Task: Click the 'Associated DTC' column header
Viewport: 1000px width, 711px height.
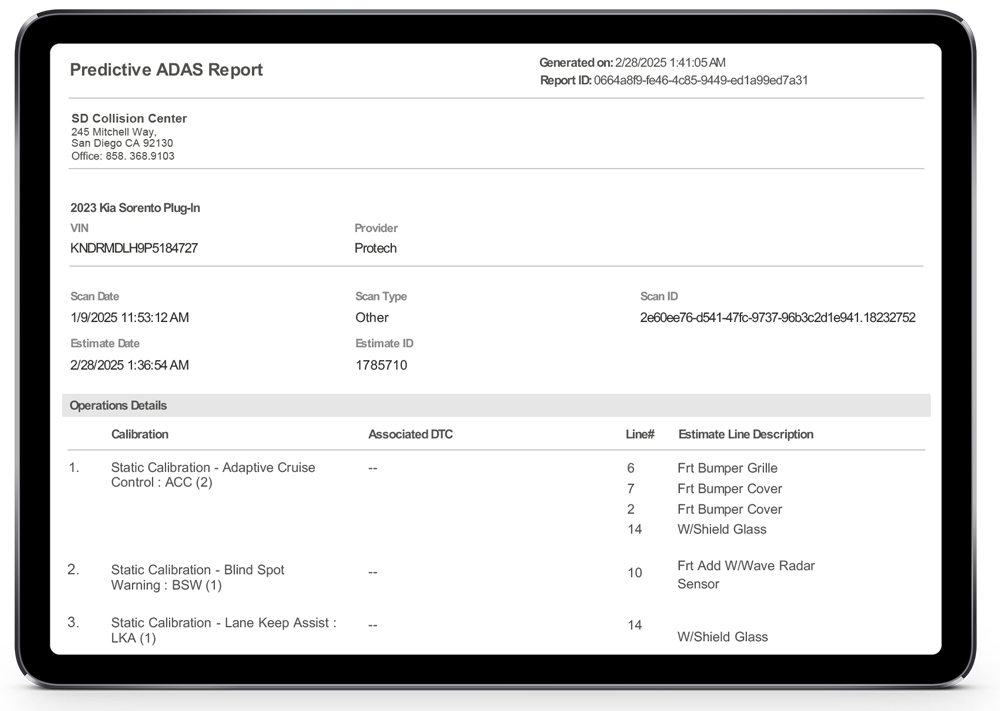Action: point(410,434)
